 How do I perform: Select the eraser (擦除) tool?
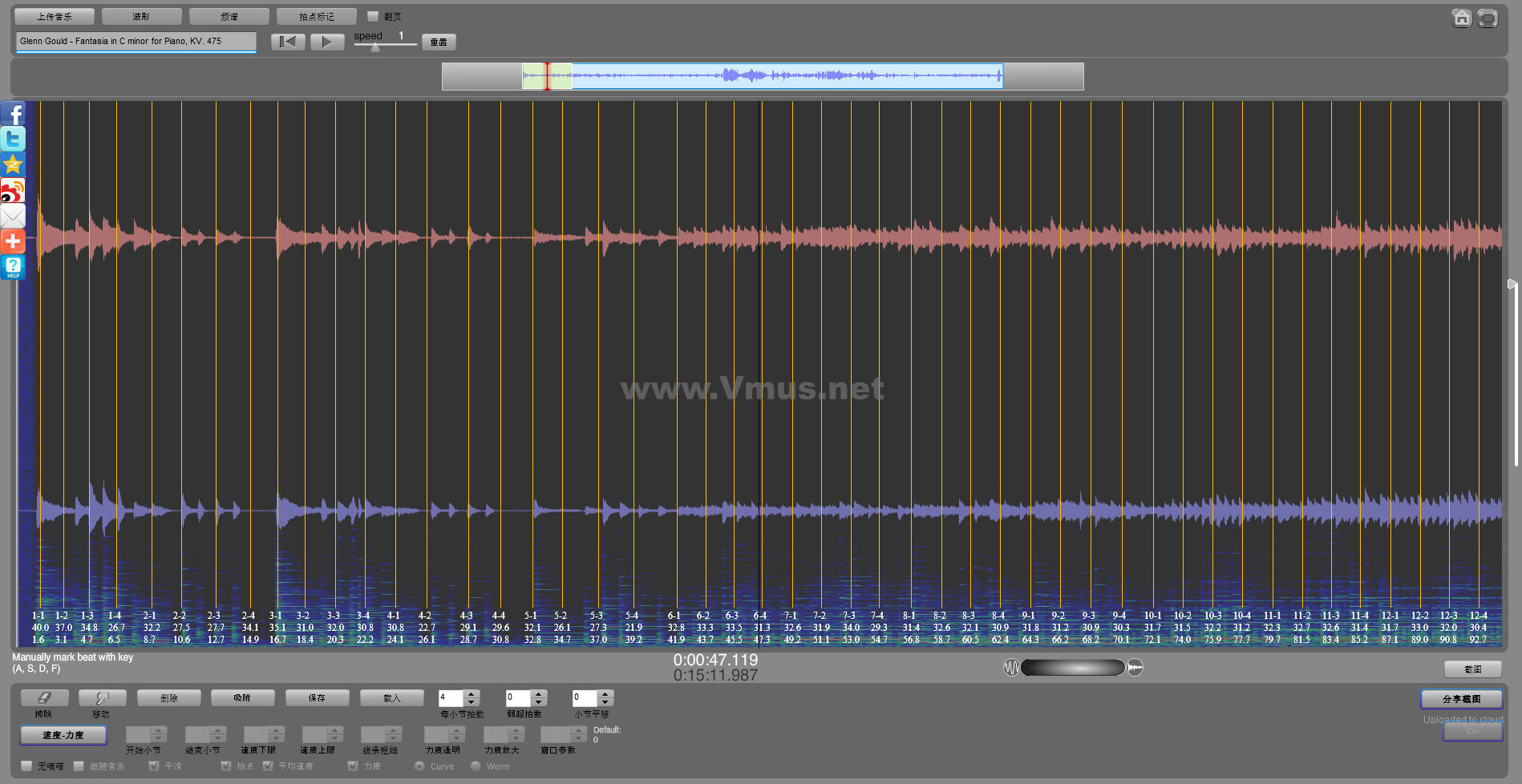tap(44, 698)
